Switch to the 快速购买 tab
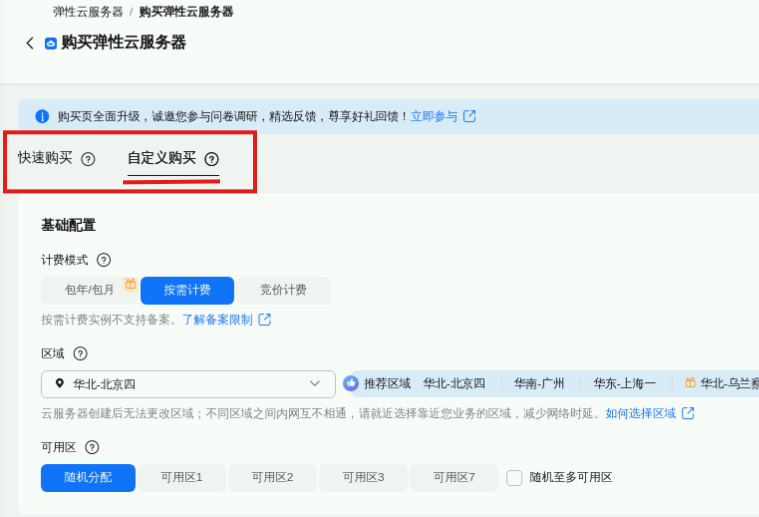759x517 pixels. pyautogui.click(x=45, y=158)
